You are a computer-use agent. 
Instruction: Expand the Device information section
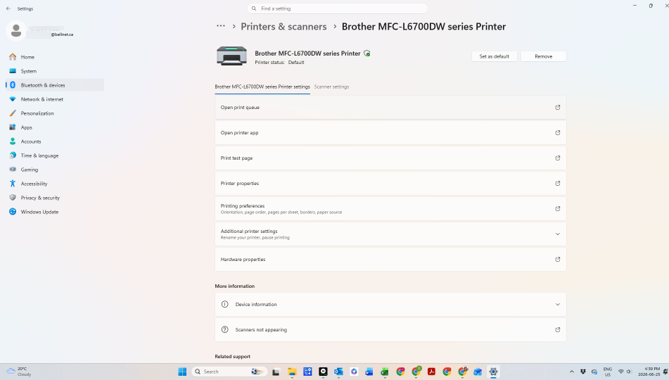coord(390,305)
